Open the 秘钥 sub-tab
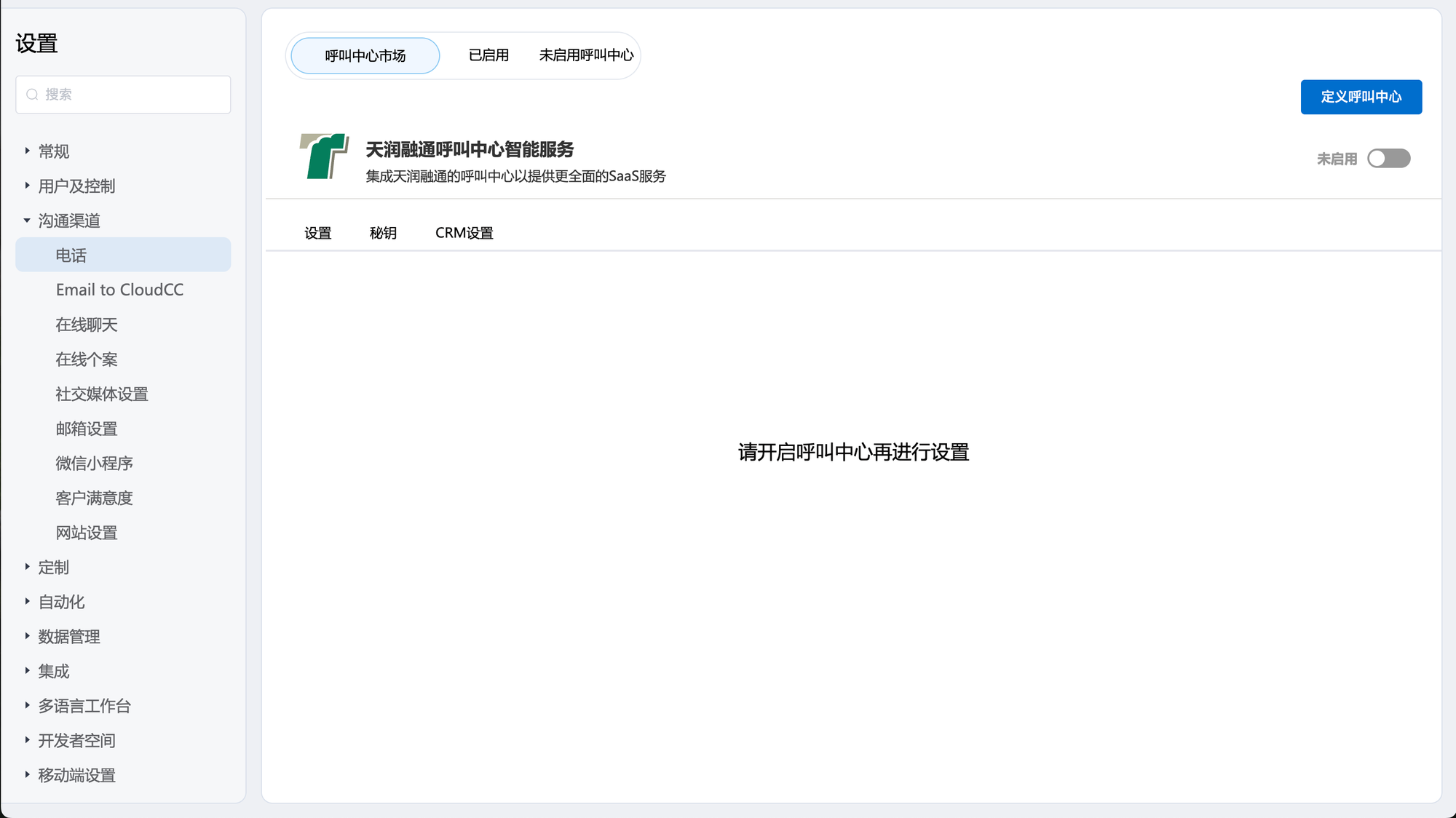Screen dimensions: 1456x818 click(x=383, y=233)
